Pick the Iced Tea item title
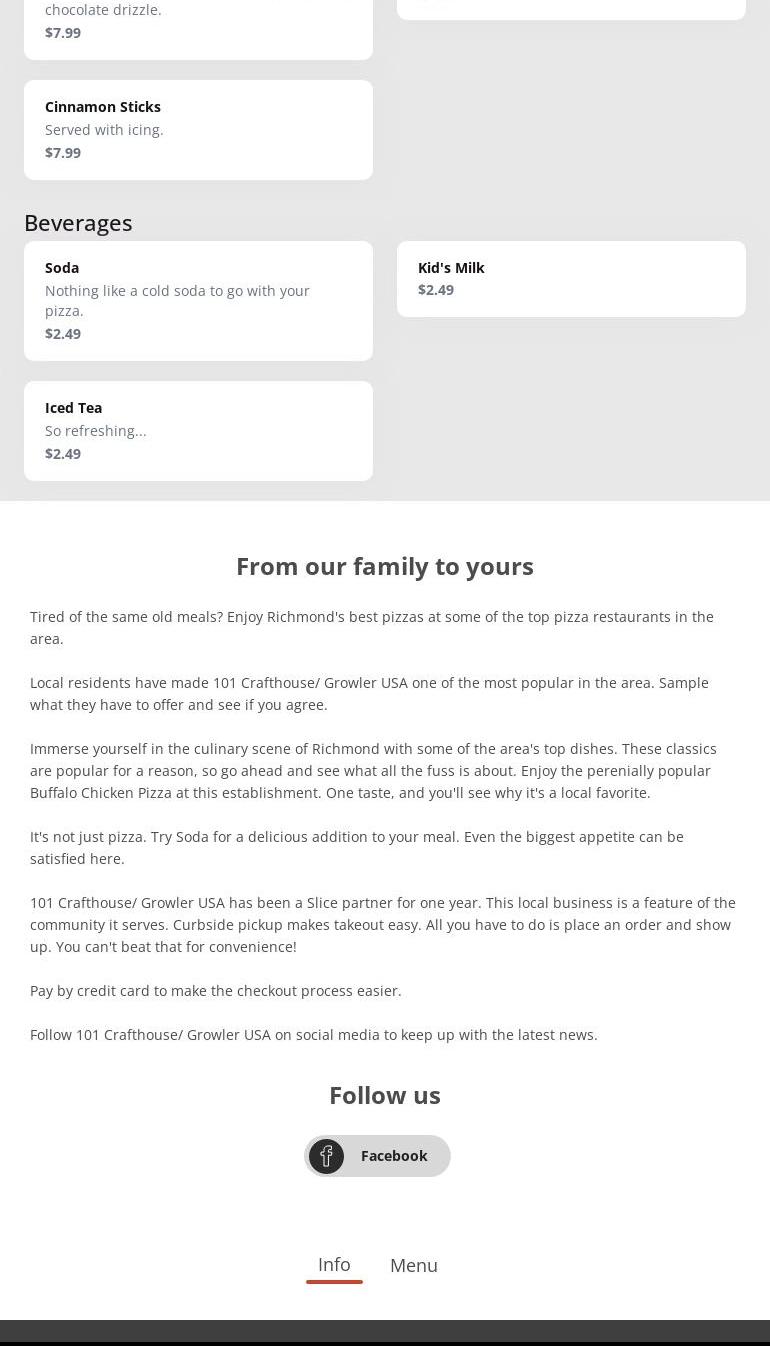Screen dimensions: 770x1346 coord(73,408)
